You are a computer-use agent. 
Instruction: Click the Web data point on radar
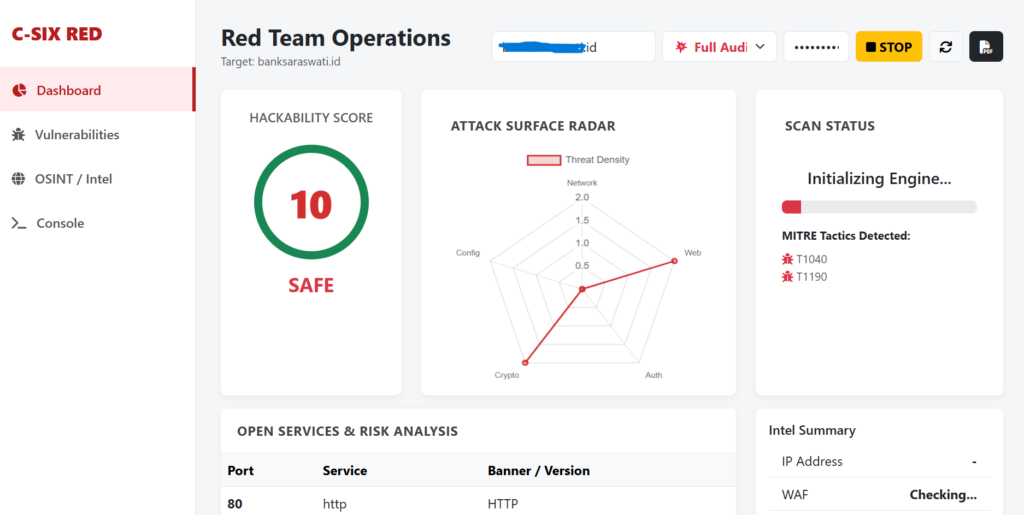click(674, 261)
